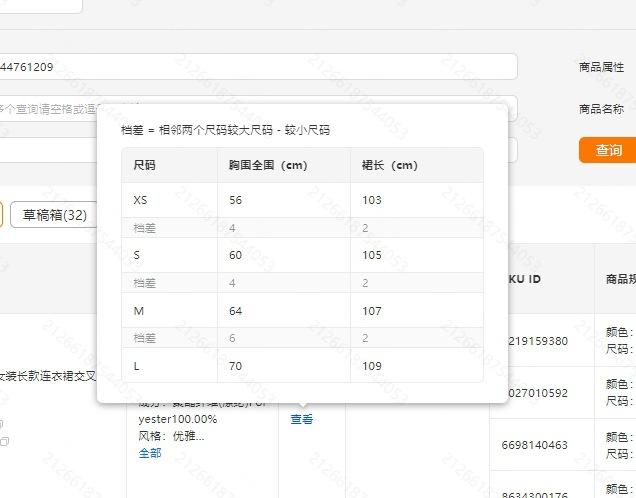The width and height of the screenshot is (636, 498).
Task: Click the 尺码 column header in popup
Action: point(145,165)
